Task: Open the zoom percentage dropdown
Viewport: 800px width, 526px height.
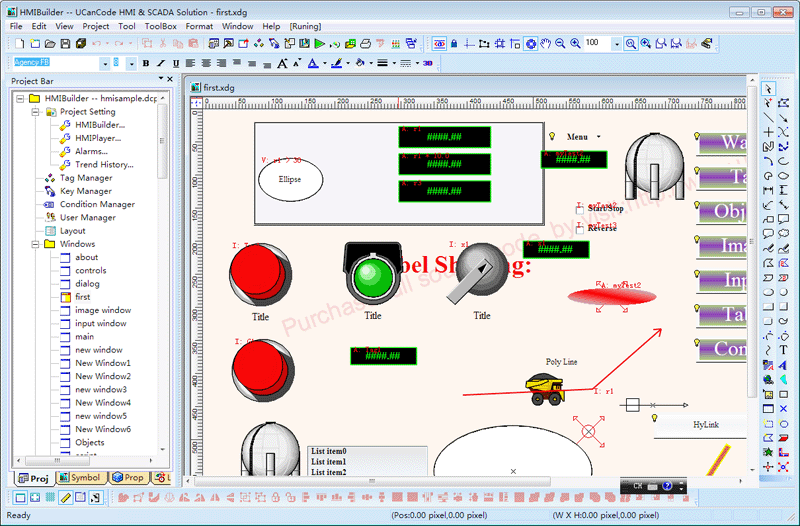Action: pos(616,44)
